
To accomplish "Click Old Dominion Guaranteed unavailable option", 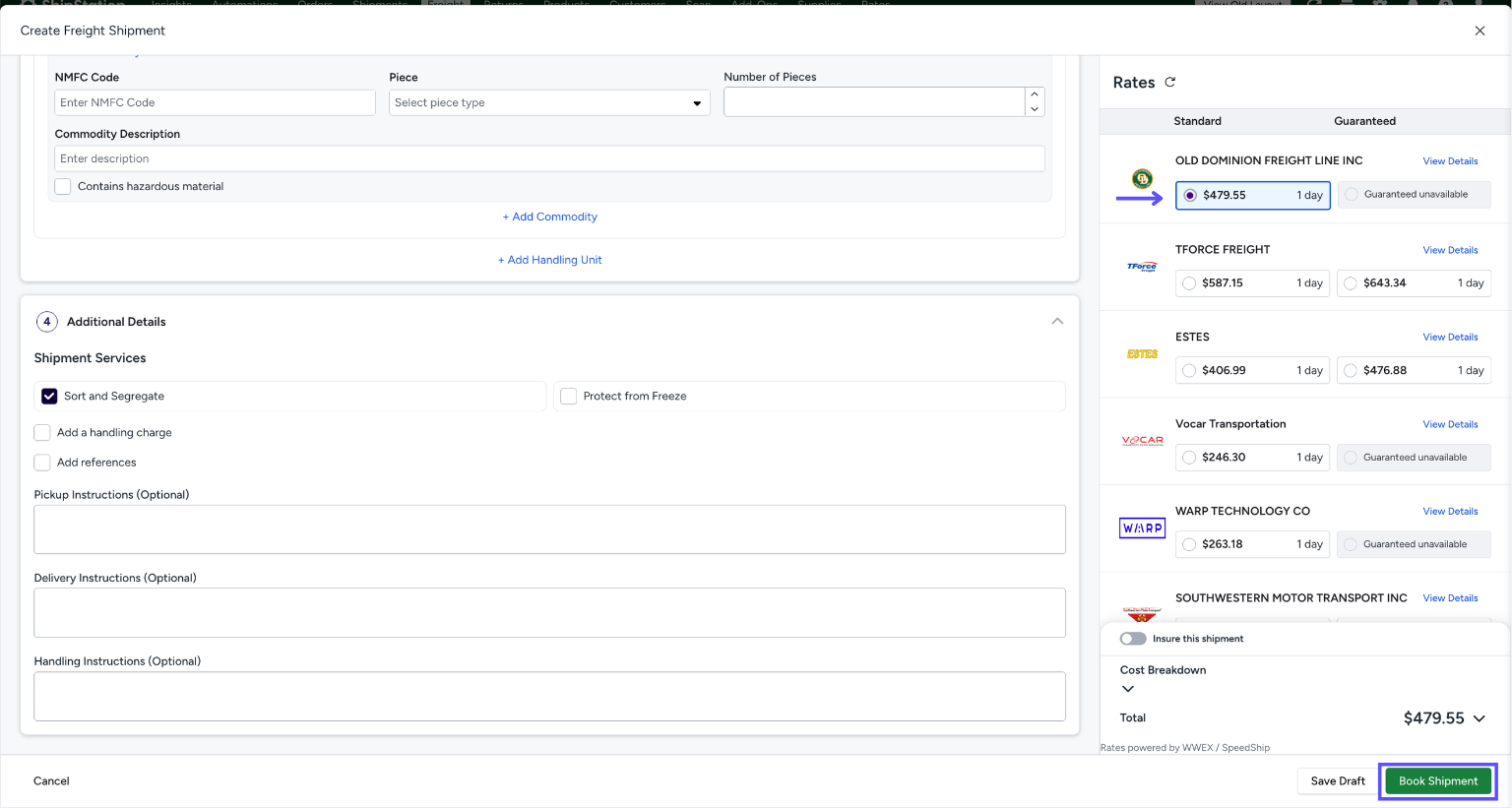I will pyautogui.click(x=1415, y=195).
